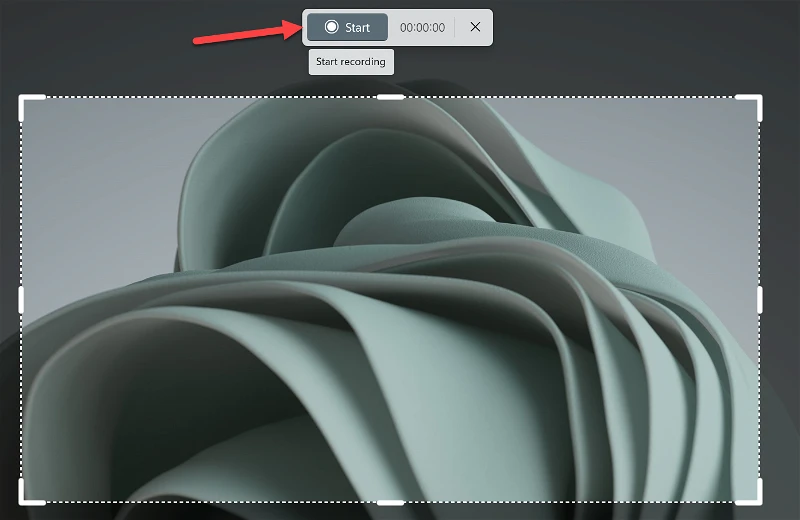
Task: Click the bottom-center edge selection handle
Action: 390,503
